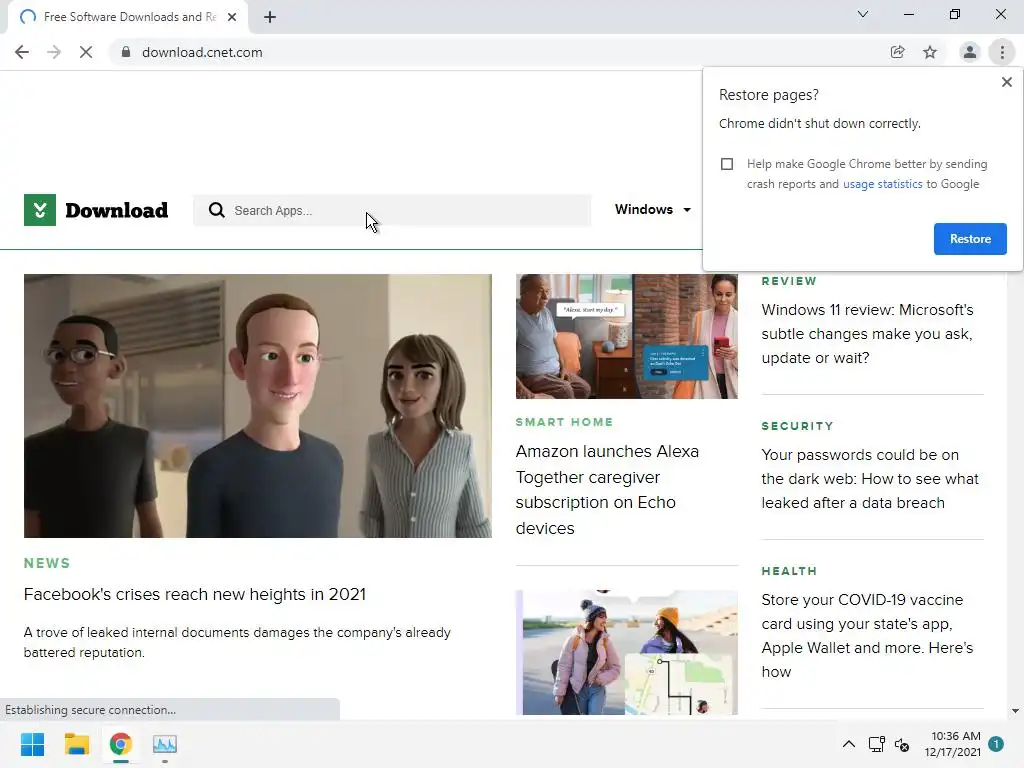Image resolution: width=1024 pixels, height=768 pixels.
Task: Expand the Windows platform dropdown
Action: [x=652, y=210]
